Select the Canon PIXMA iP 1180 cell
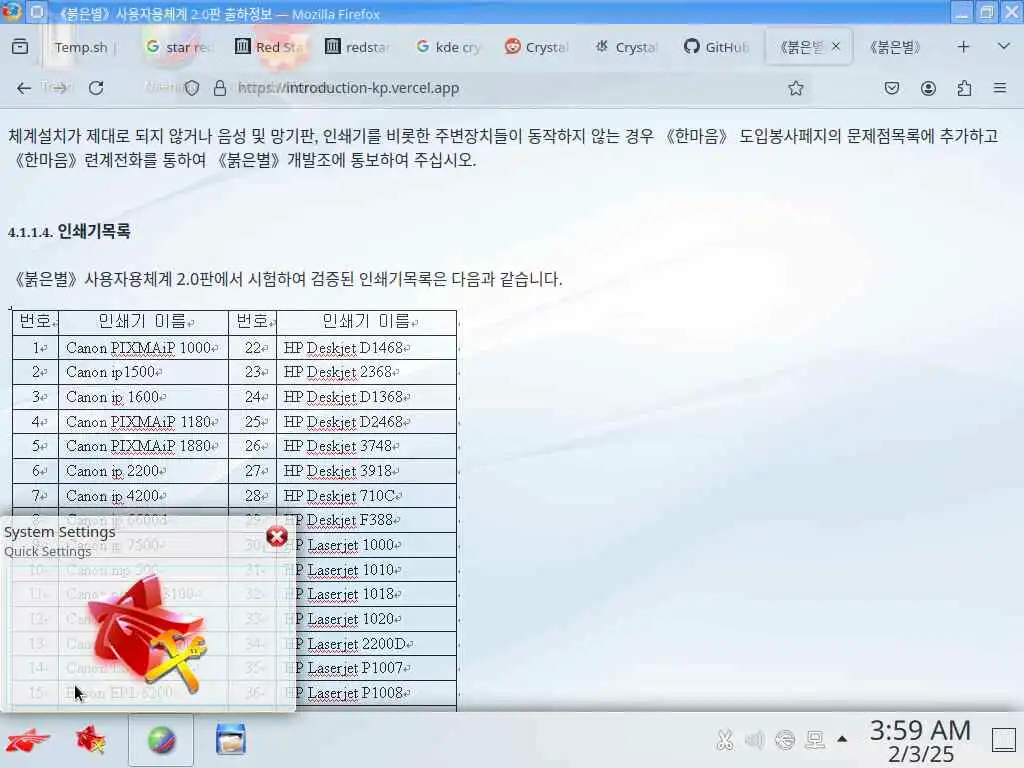The height and width of the screenshot is (768, 1024). click(x=144, y=422)
